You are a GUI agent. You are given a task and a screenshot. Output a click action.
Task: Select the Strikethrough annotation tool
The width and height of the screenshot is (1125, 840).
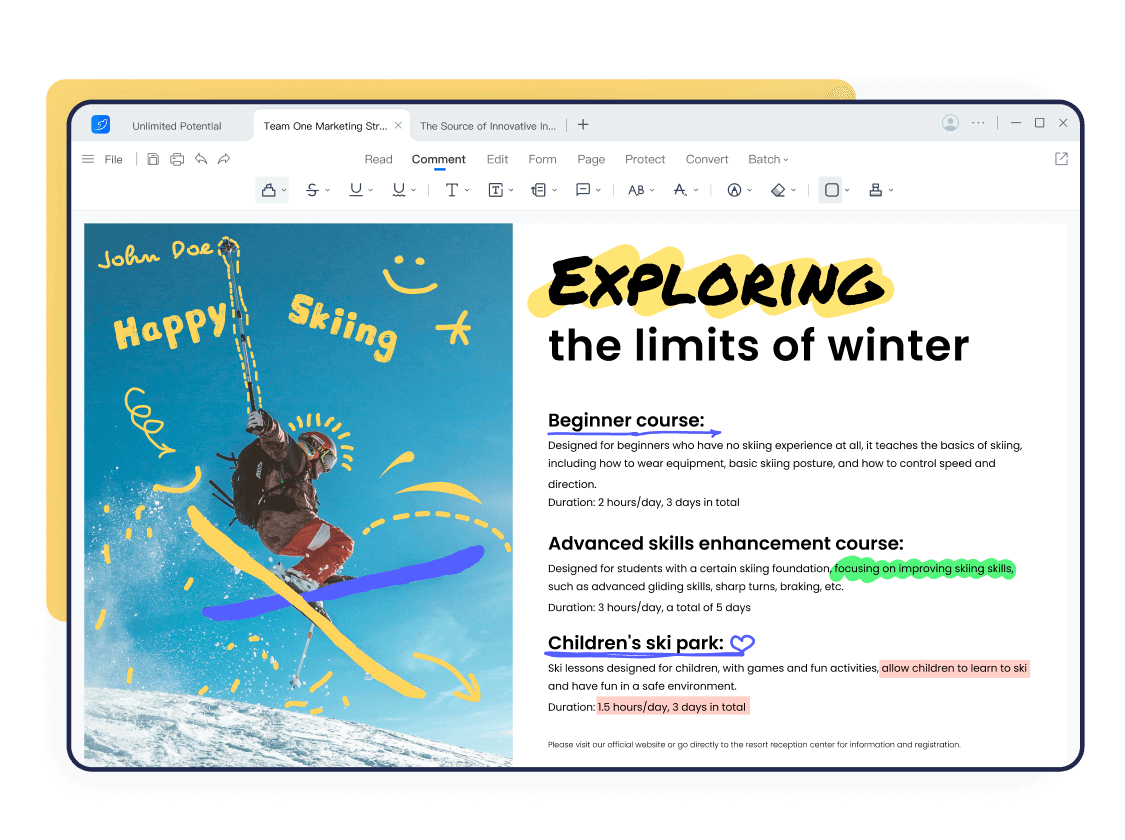coord(312,190)
